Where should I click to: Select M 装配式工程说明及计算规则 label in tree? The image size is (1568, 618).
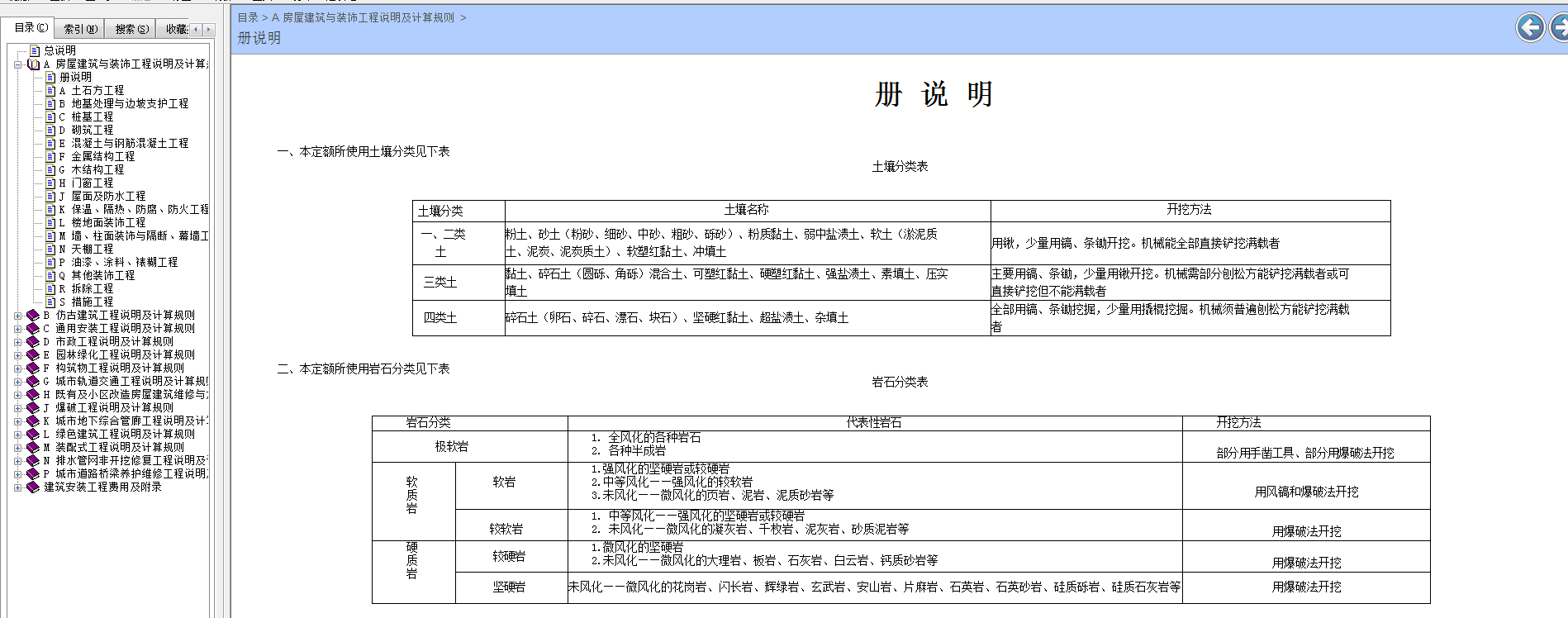click(114, 447)
